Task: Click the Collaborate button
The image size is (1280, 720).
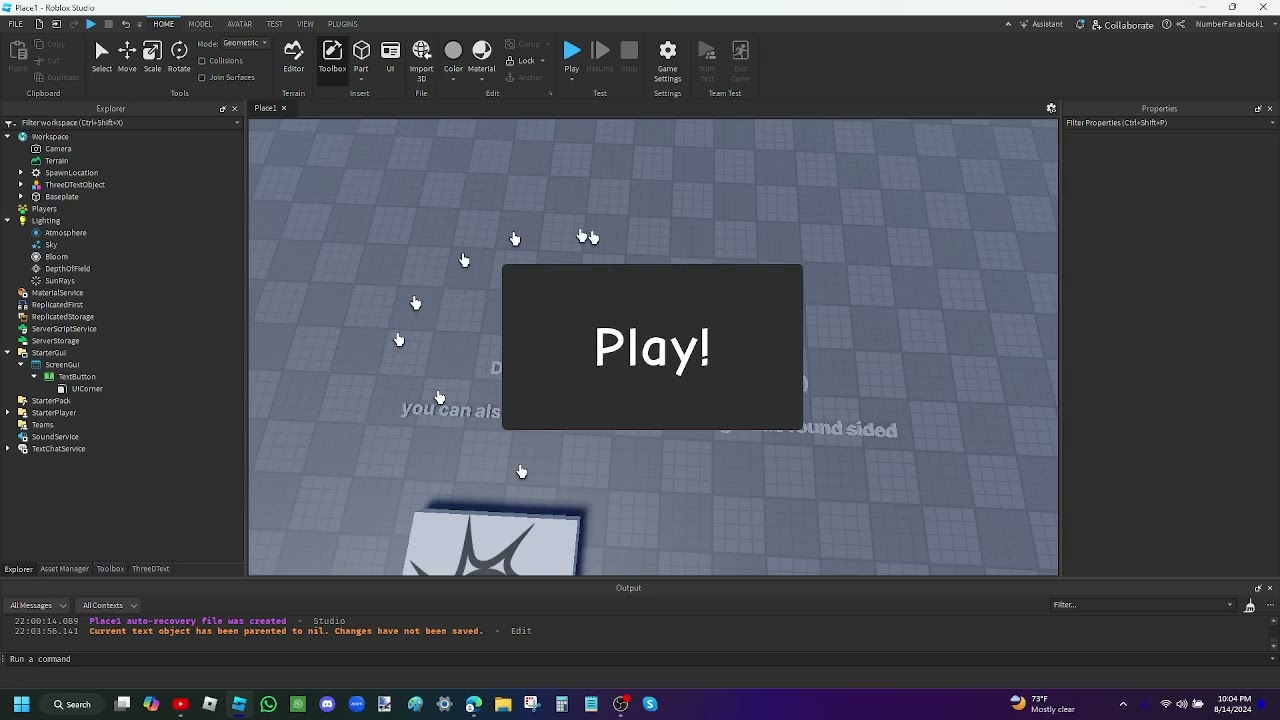Action: pyautogui.click(x=1123, y=24)
